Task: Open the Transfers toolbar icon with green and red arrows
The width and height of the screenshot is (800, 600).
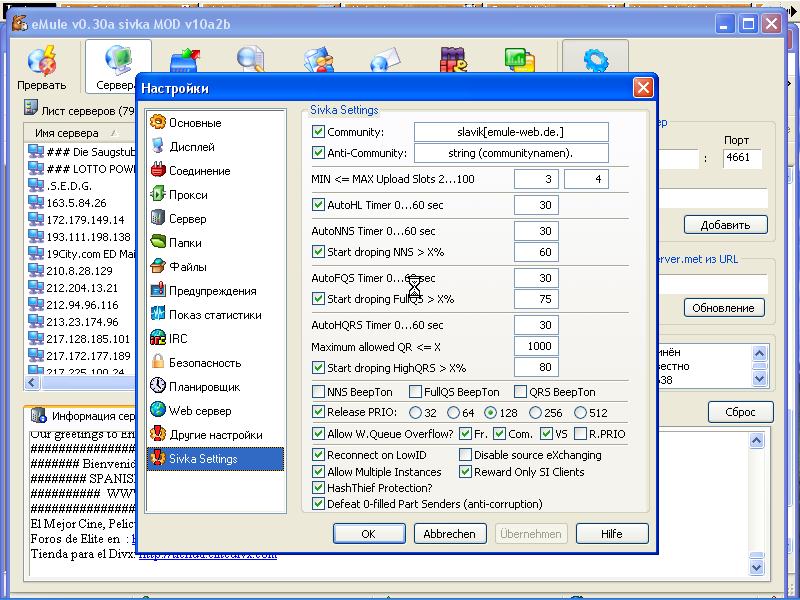Action: coord(185,59)
